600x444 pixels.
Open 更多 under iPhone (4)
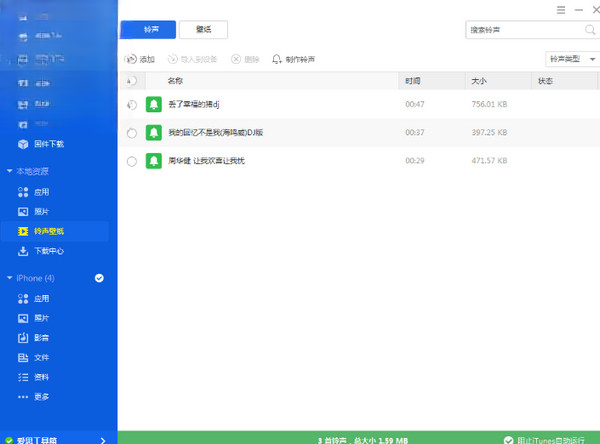pyautogui.click(x=34, y=397)
